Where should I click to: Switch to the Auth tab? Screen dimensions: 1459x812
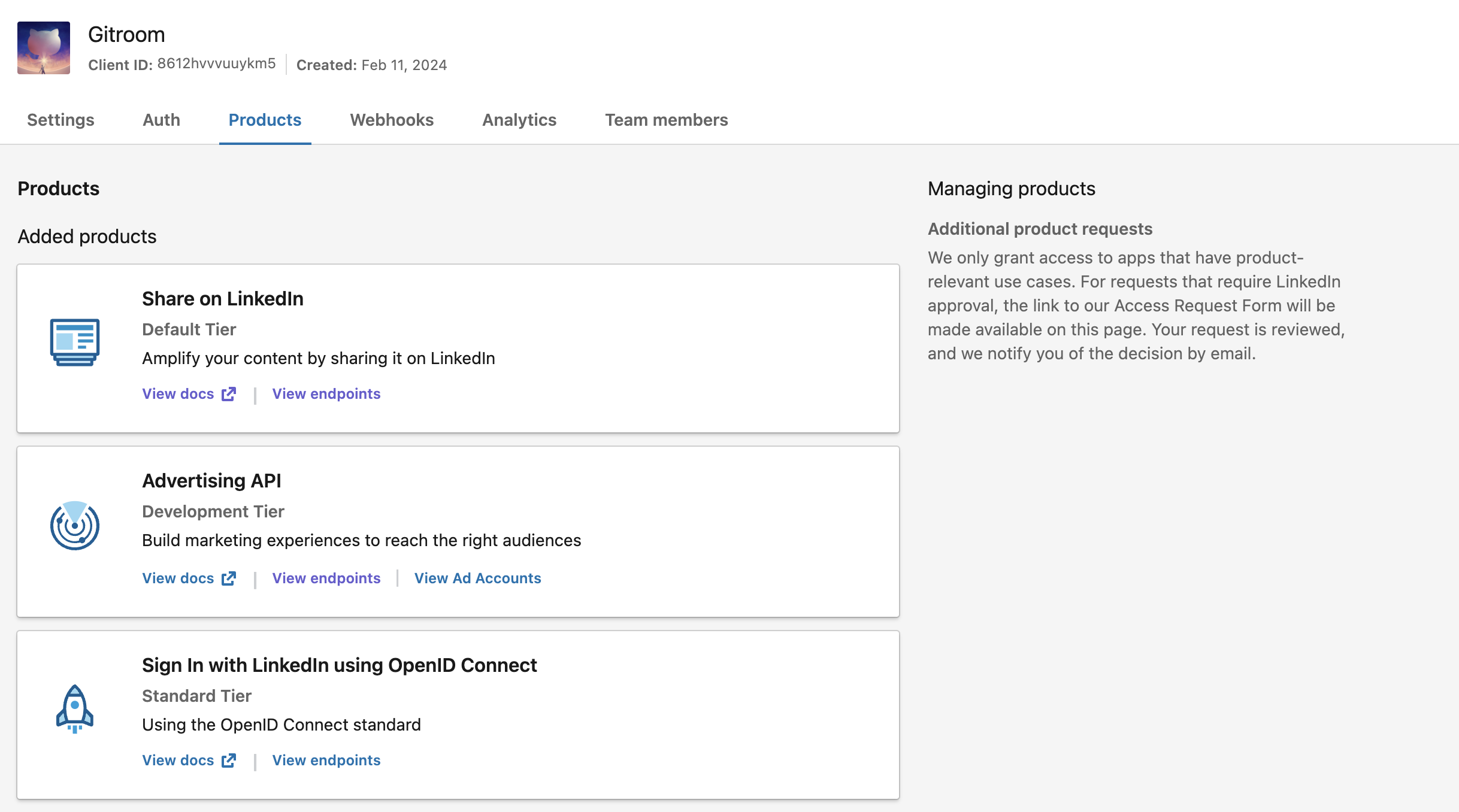[161, 120]
